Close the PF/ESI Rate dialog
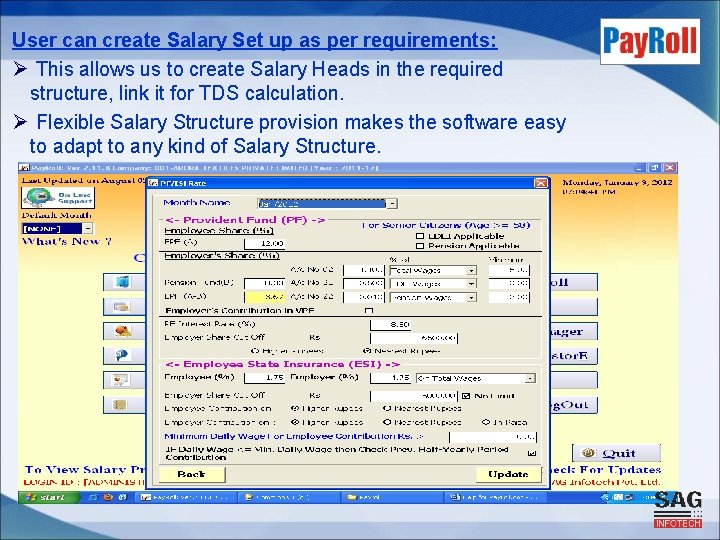Image resolution: width=720 pixels, height=540 pixels. pyautogui.click(x=541, y=183)
